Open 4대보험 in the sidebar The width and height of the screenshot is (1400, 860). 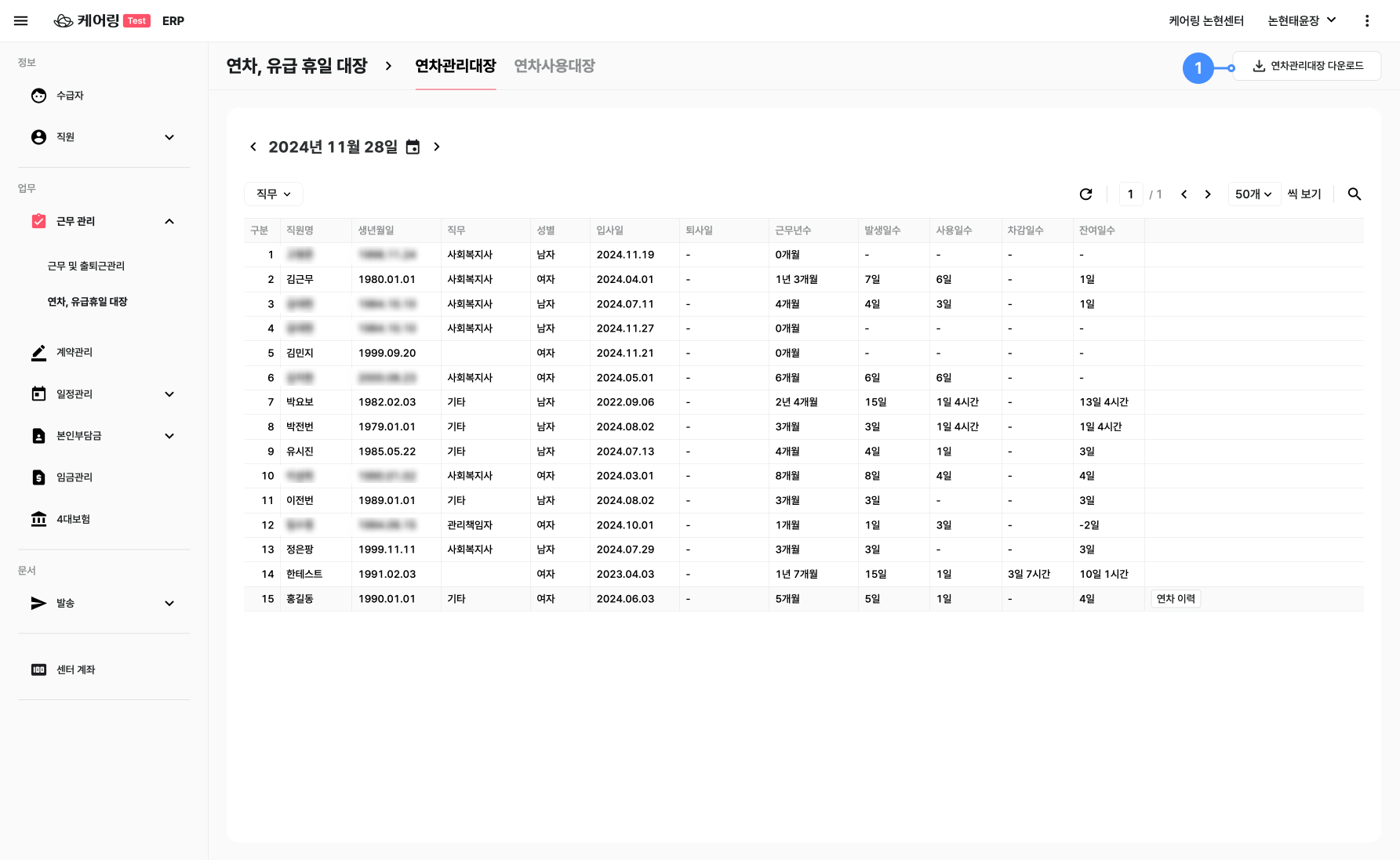[x=73, y=519]
